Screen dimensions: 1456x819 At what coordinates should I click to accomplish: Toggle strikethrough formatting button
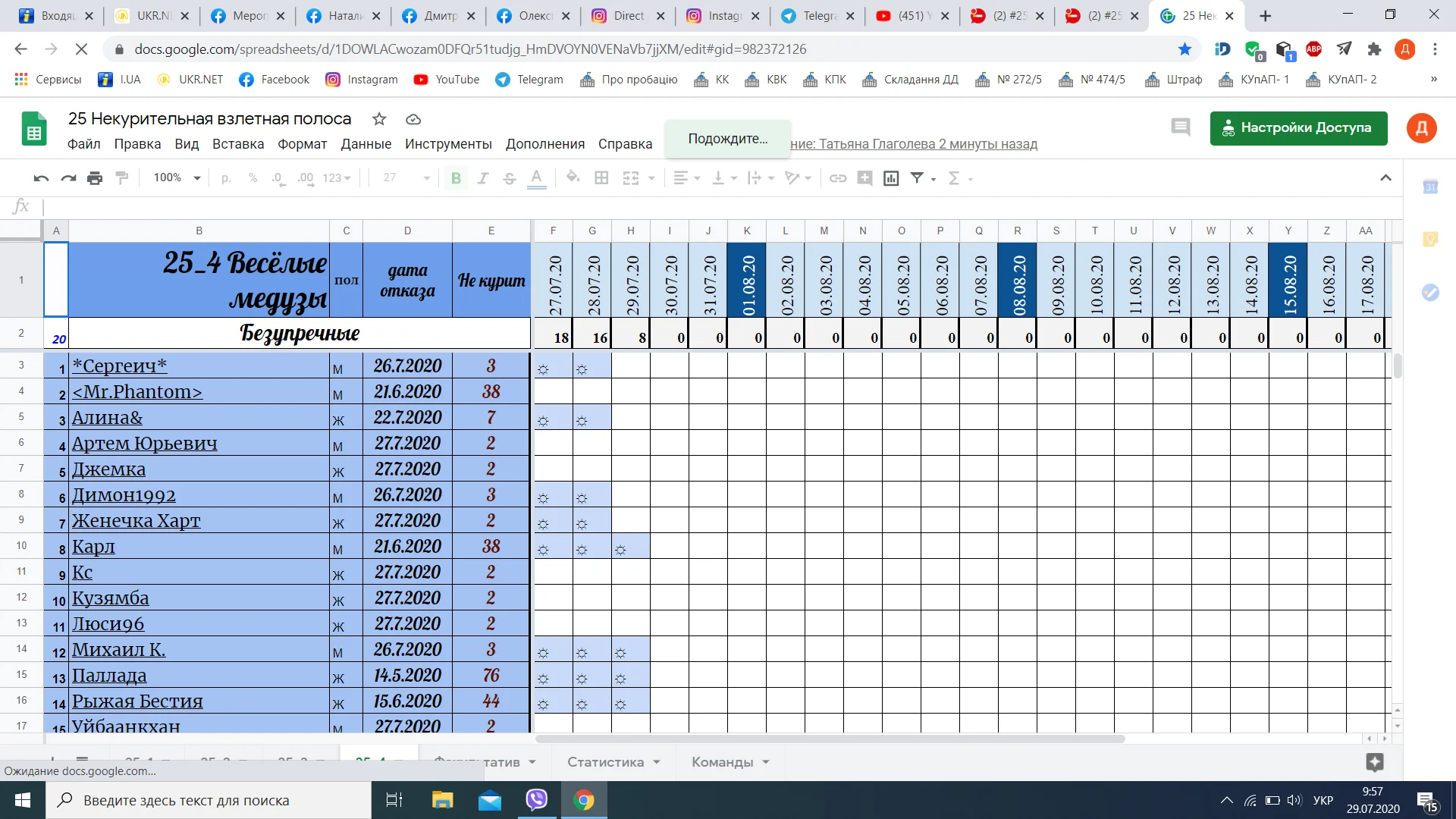click(509, 178)
